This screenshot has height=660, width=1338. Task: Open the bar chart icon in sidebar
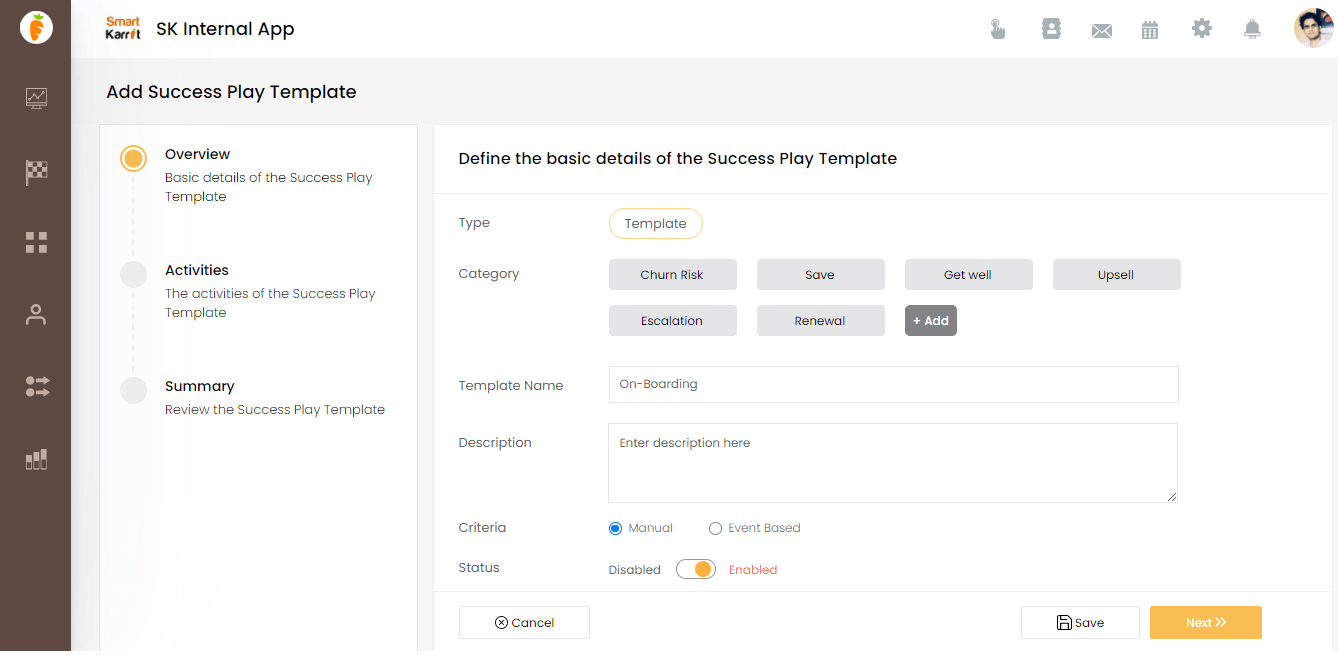click(36, 459)
